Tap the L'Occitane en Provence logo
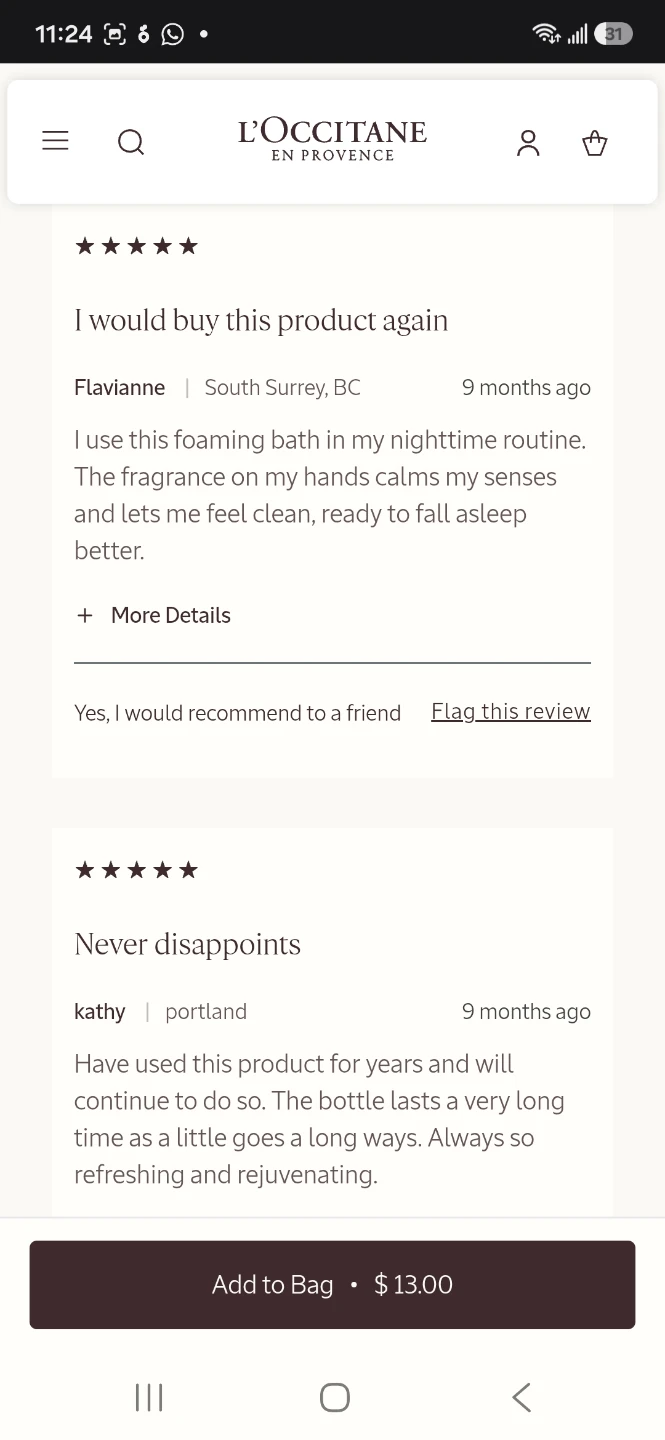Screen dimensions: 665x1440 (x=332, y=140)
